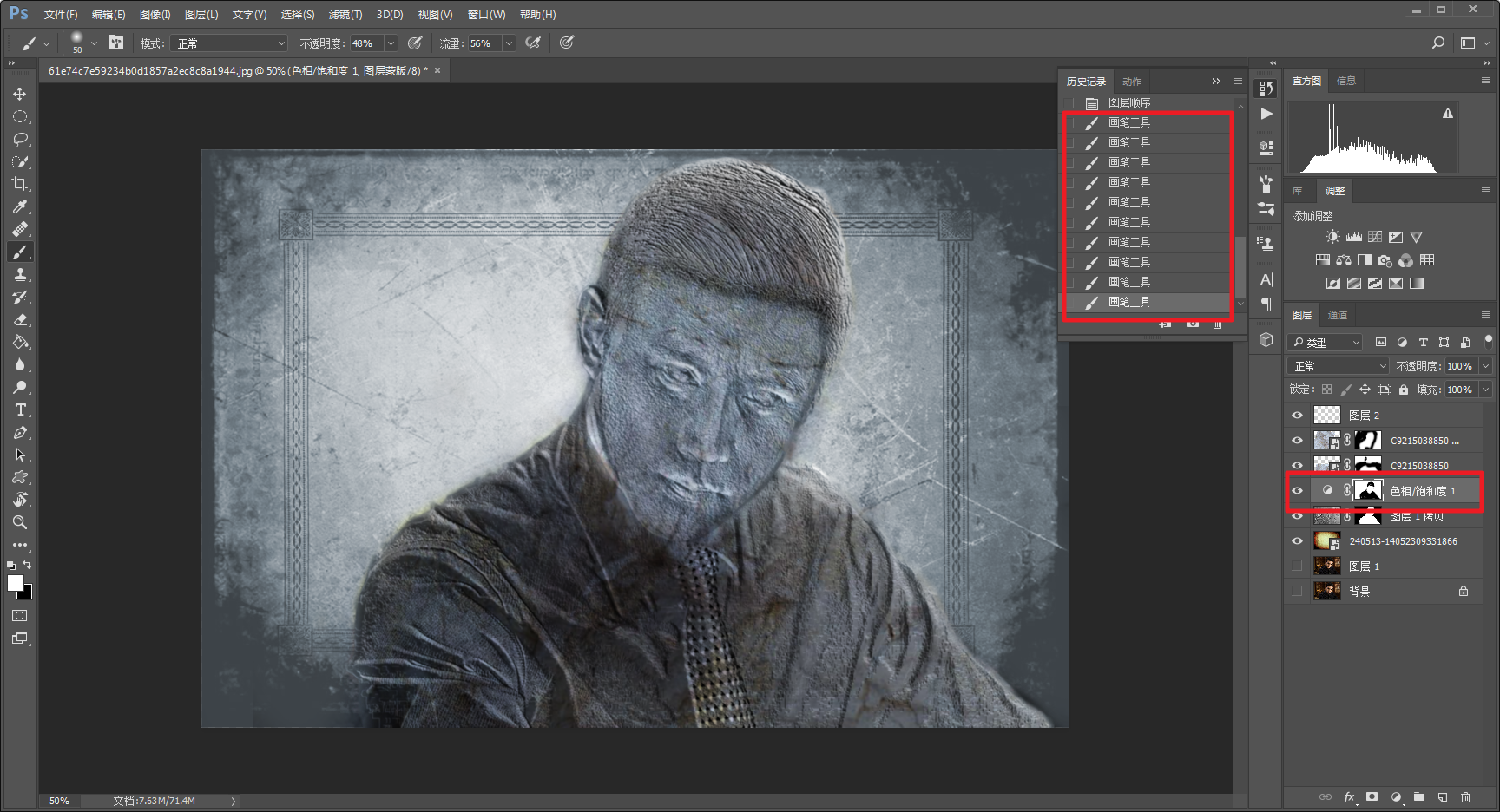Select the Lasso tool
The height and width of the screenshot is (812, 1500).
20,139
